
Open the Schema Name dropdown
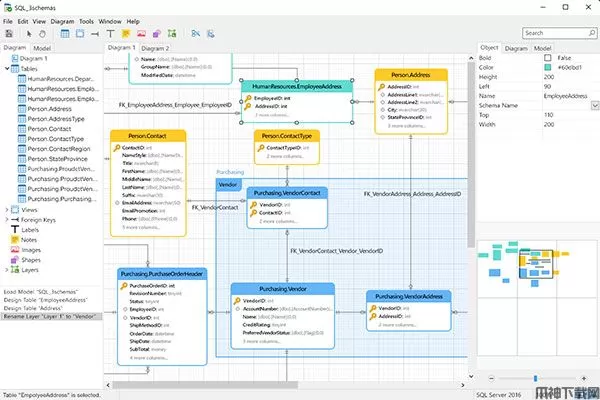click(594, 105)
